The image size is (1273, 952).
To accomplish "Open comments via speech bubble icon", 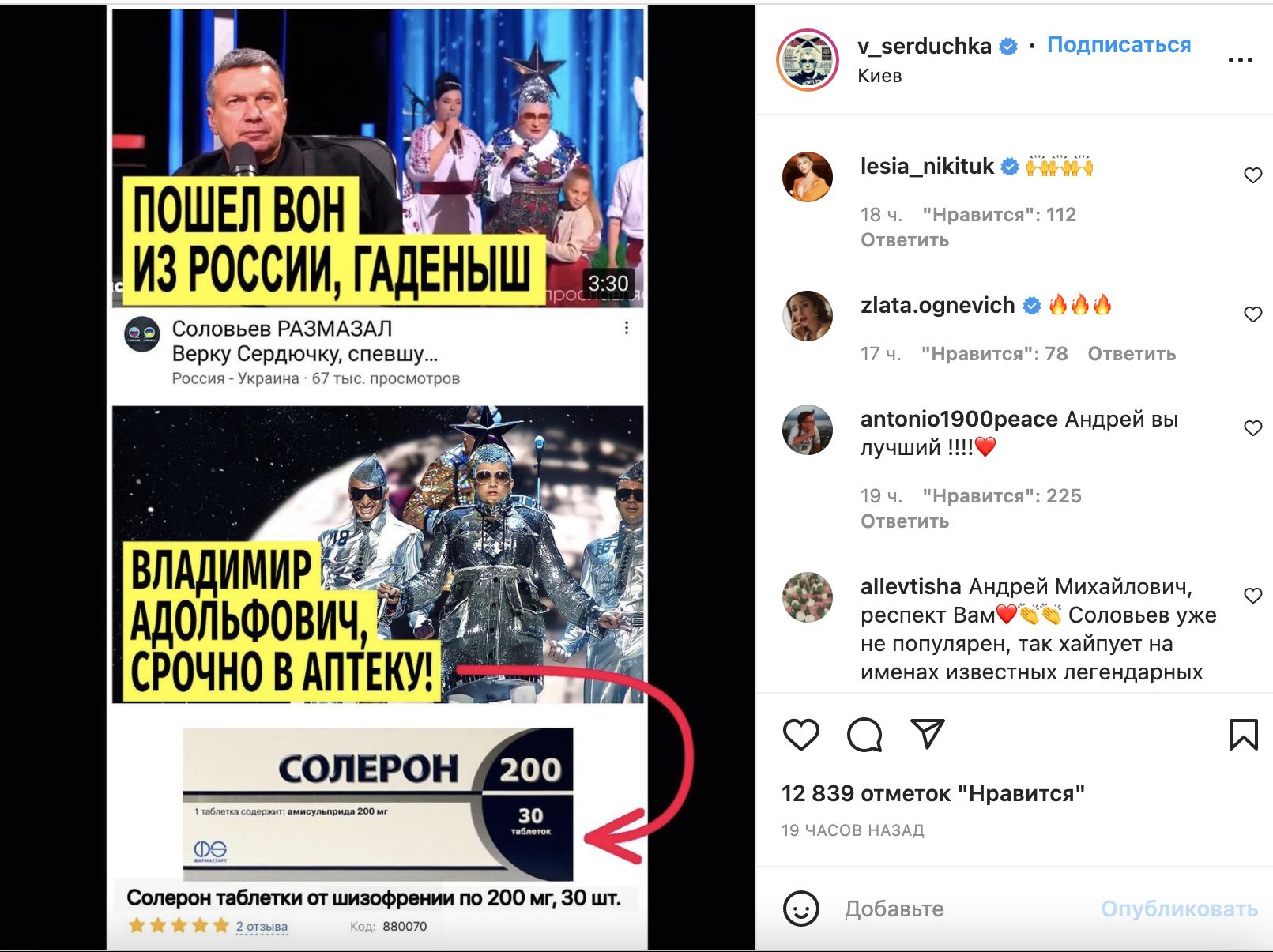I will click(864, 735).
